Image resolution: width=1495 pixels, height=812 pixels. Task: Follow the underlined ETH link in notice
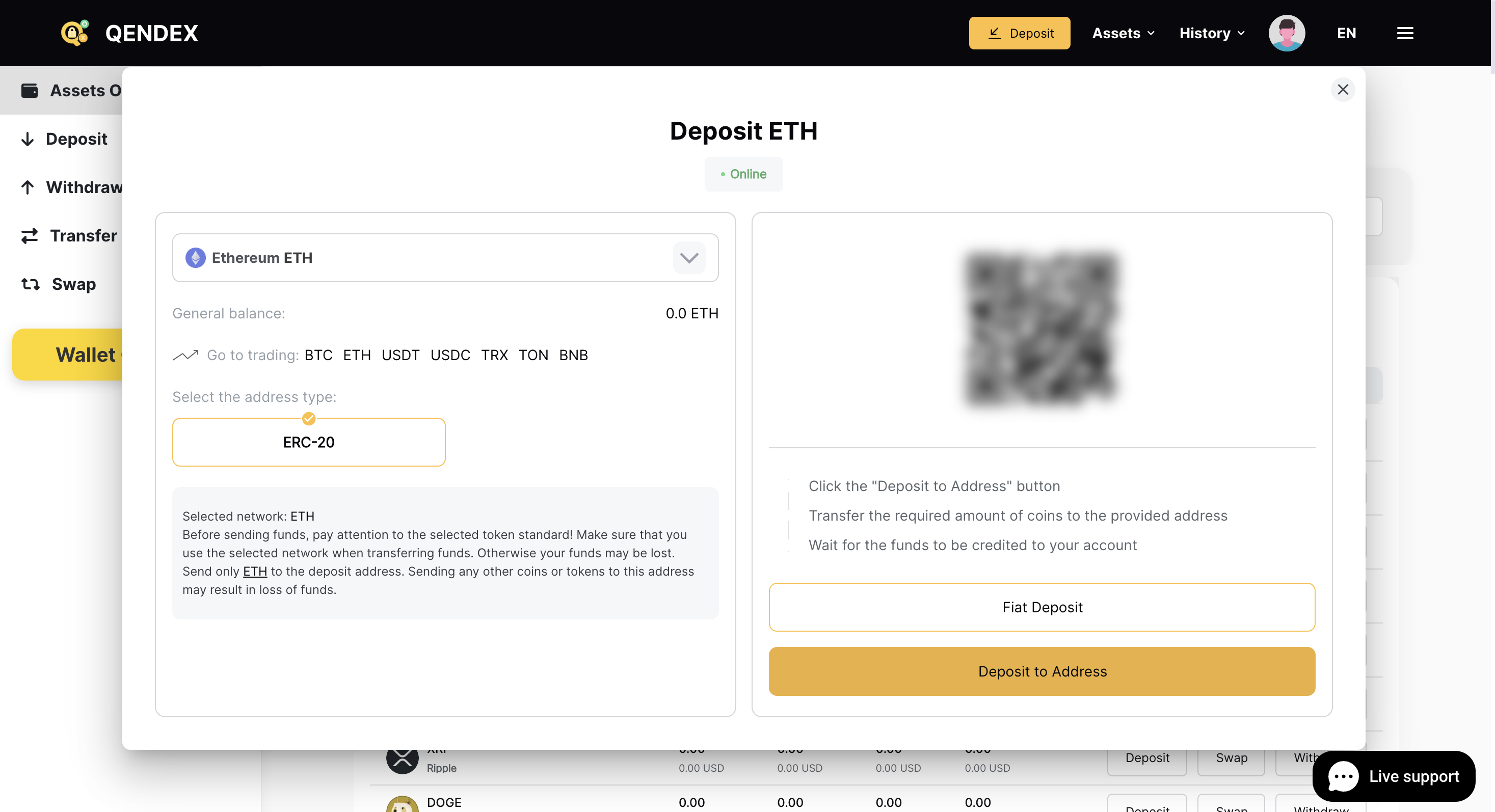tap(255, 571)
